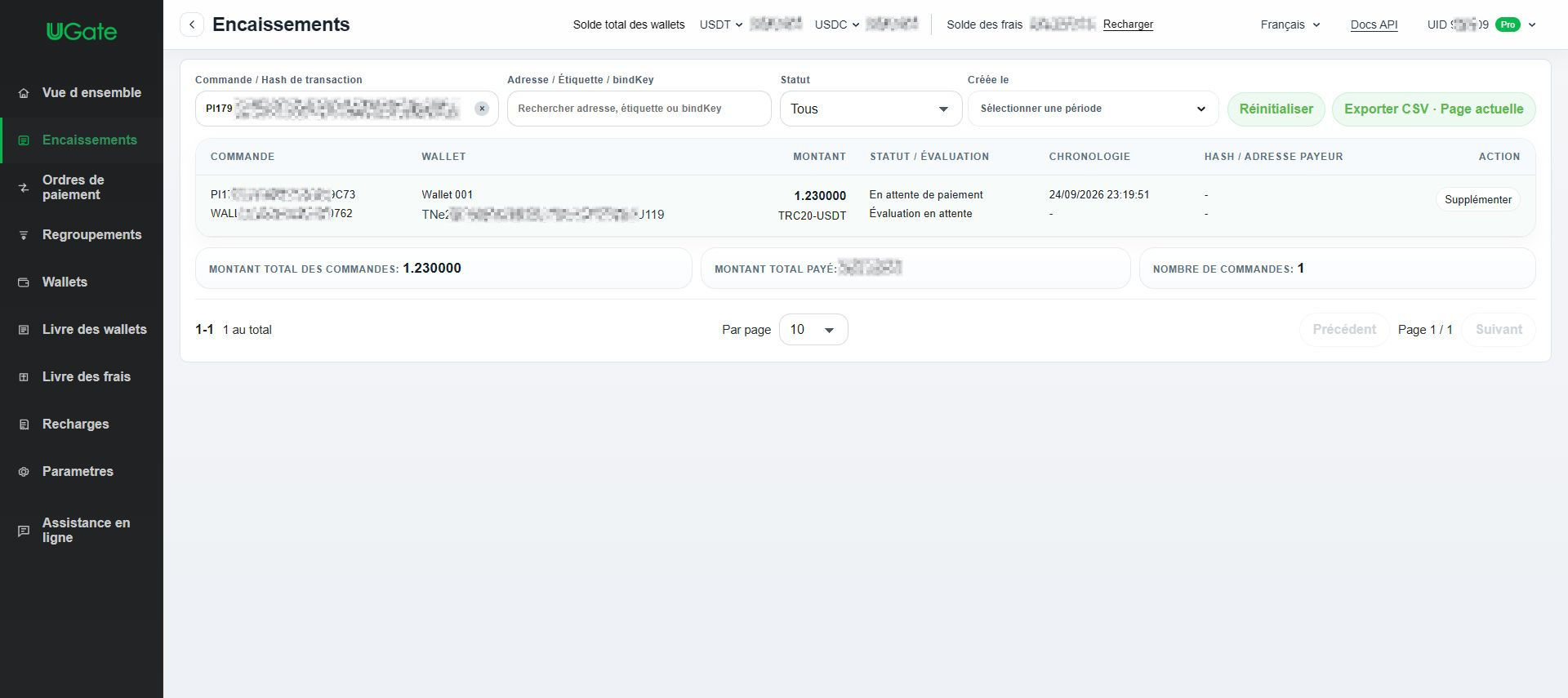Click the Assistance en ligne chat icon

click(x=24, y=531)
